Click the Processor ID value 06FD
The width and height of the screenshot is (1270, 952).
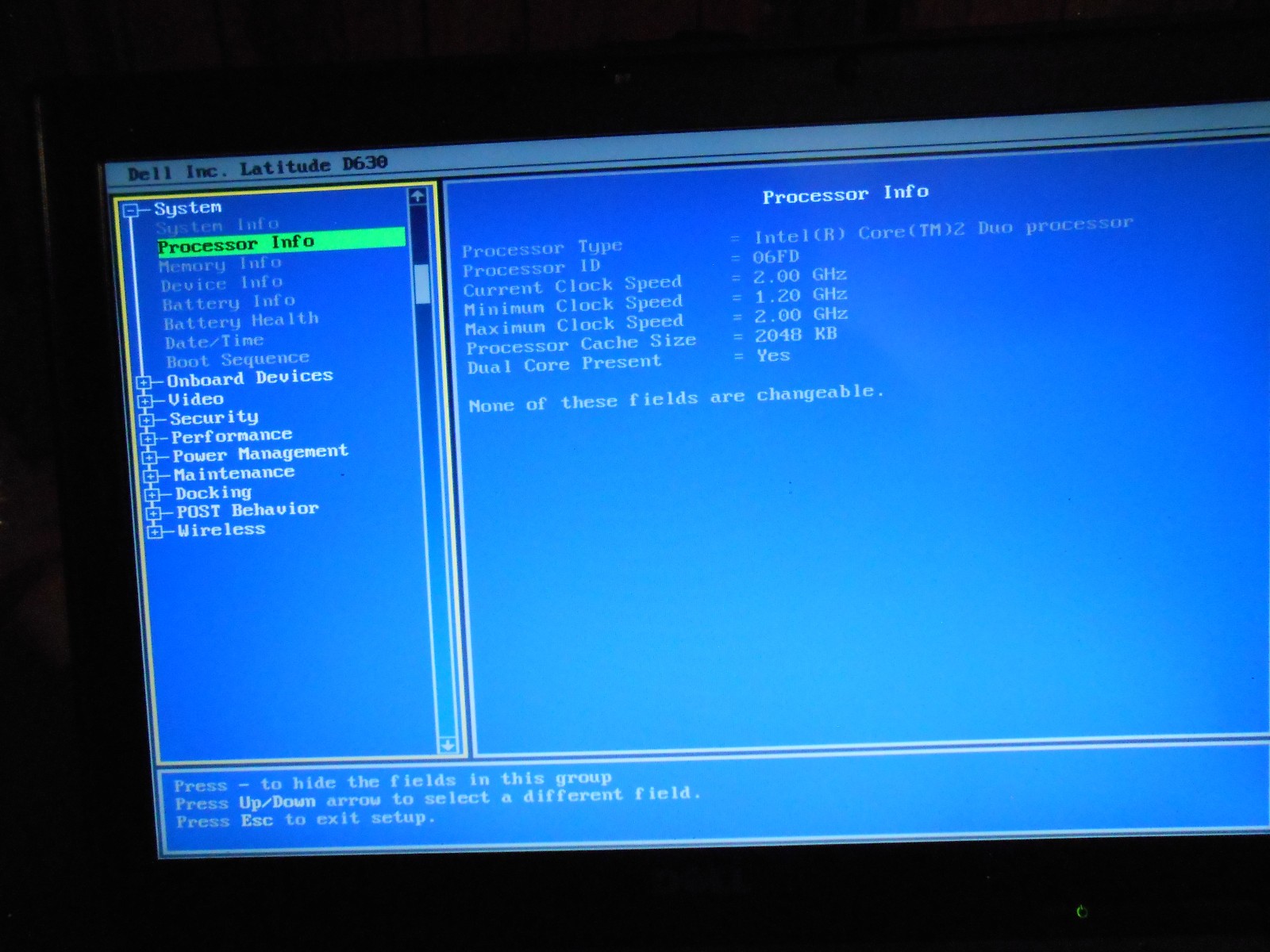[775, 256]
